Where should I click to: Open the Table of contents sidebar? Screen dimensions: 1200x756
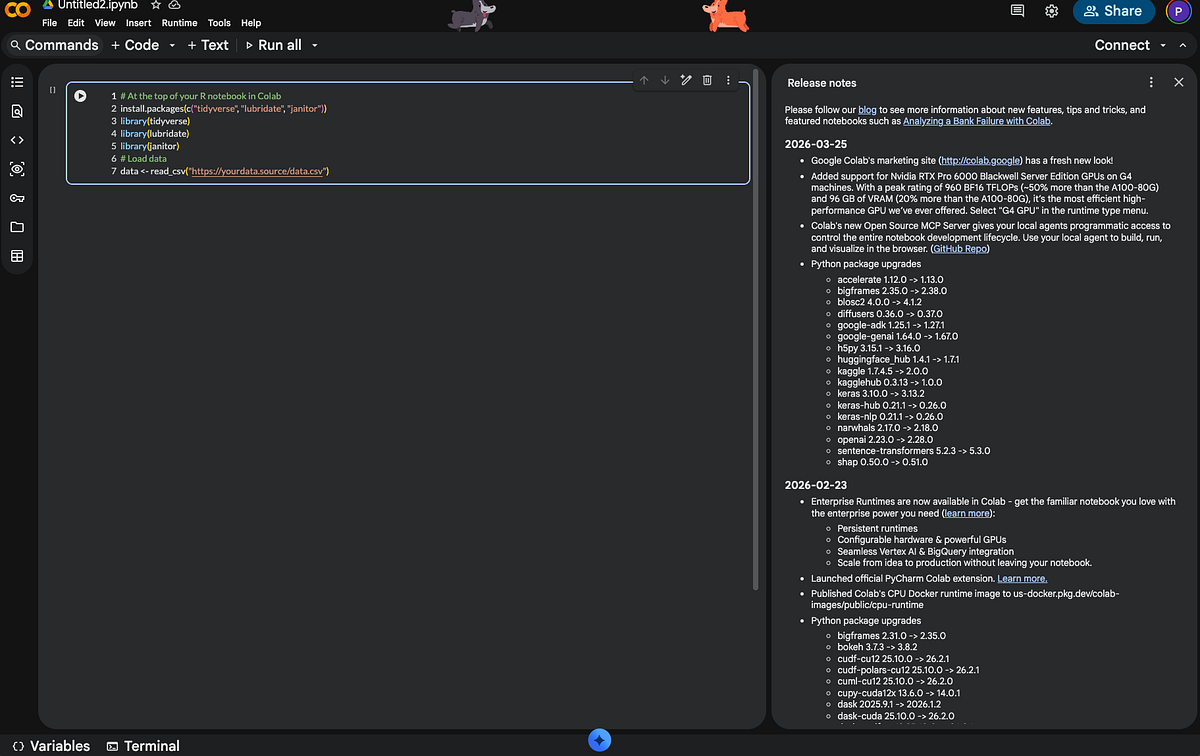coord(17,82)
